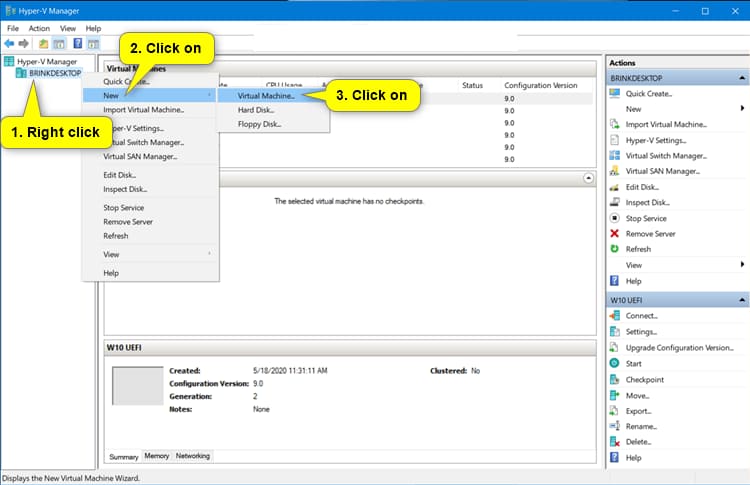Click the Start icon in the W10 UEFI actions
This screenshot has width=750, height=485.
tap(615, 364)
